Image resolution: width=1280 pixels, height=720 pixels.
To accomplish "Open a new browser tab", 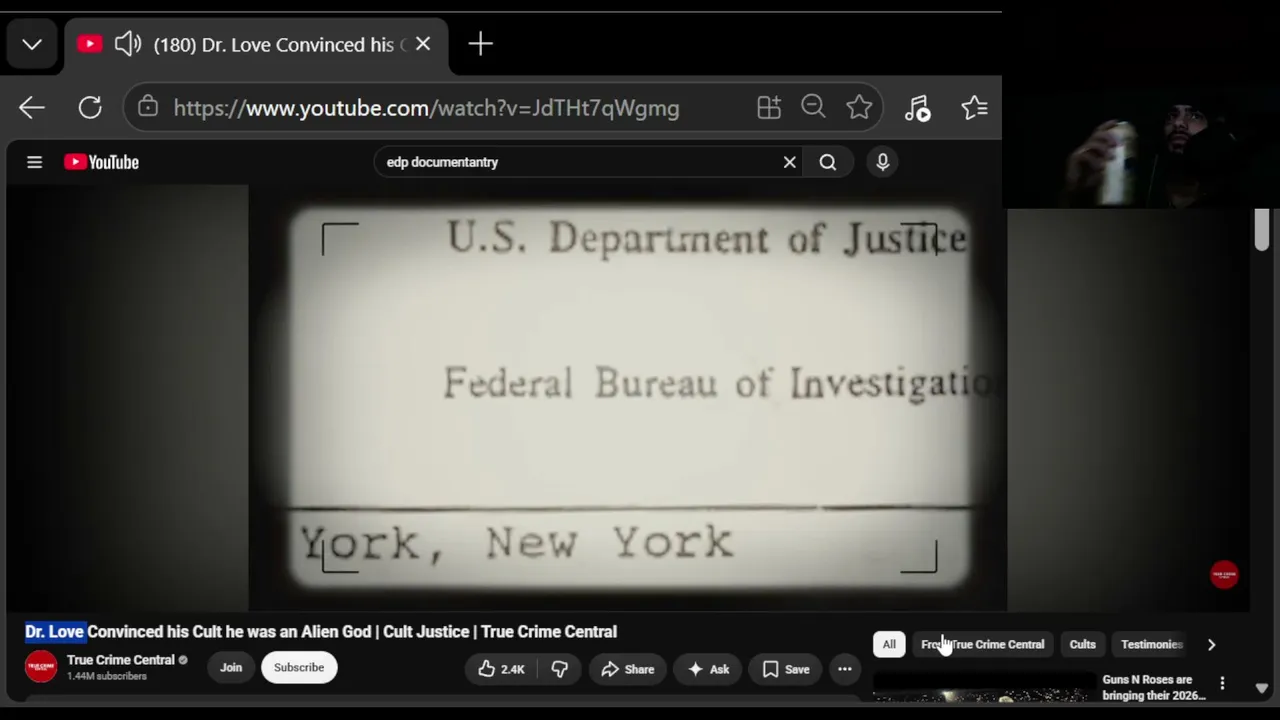I will coord(480,44).
